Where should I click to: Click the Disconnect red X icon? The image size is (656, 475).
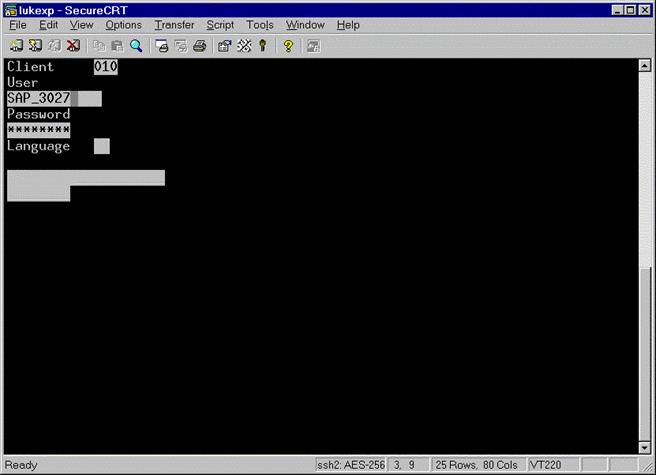pos(73,46)
